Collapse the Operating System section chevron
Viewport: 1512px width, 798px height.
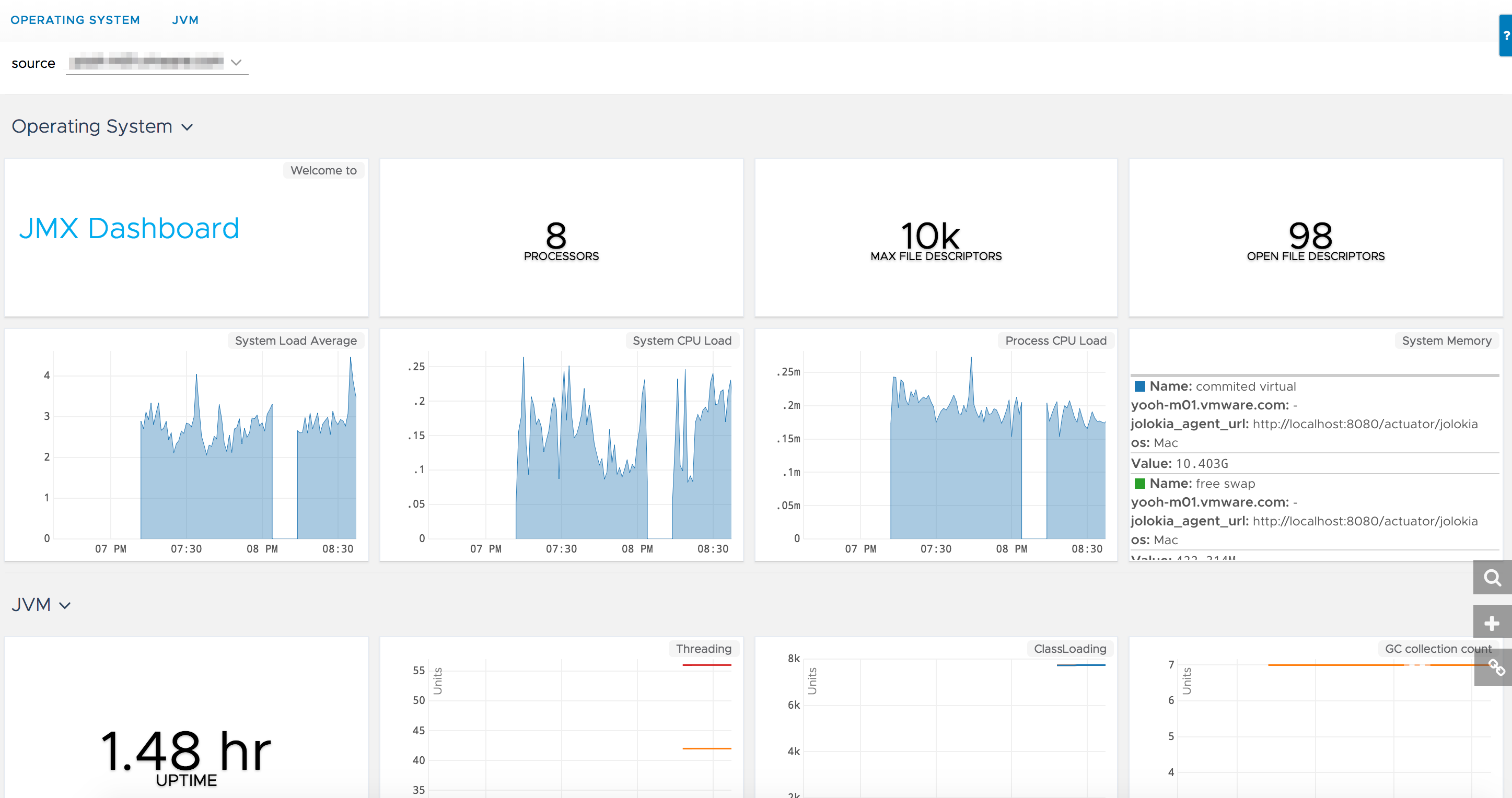(187, 127)
